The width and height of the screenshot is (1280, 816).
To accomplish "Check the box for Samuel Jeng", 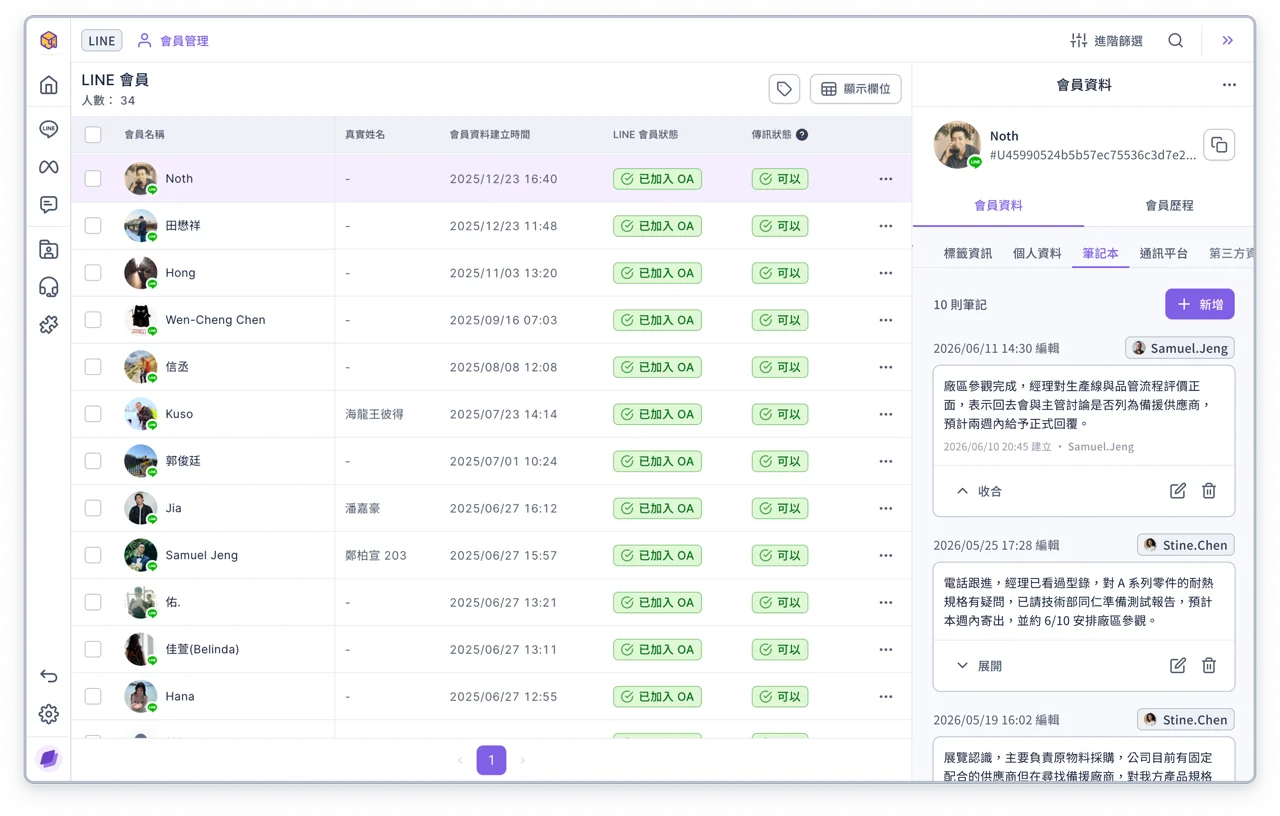I will tap(93, 555).
